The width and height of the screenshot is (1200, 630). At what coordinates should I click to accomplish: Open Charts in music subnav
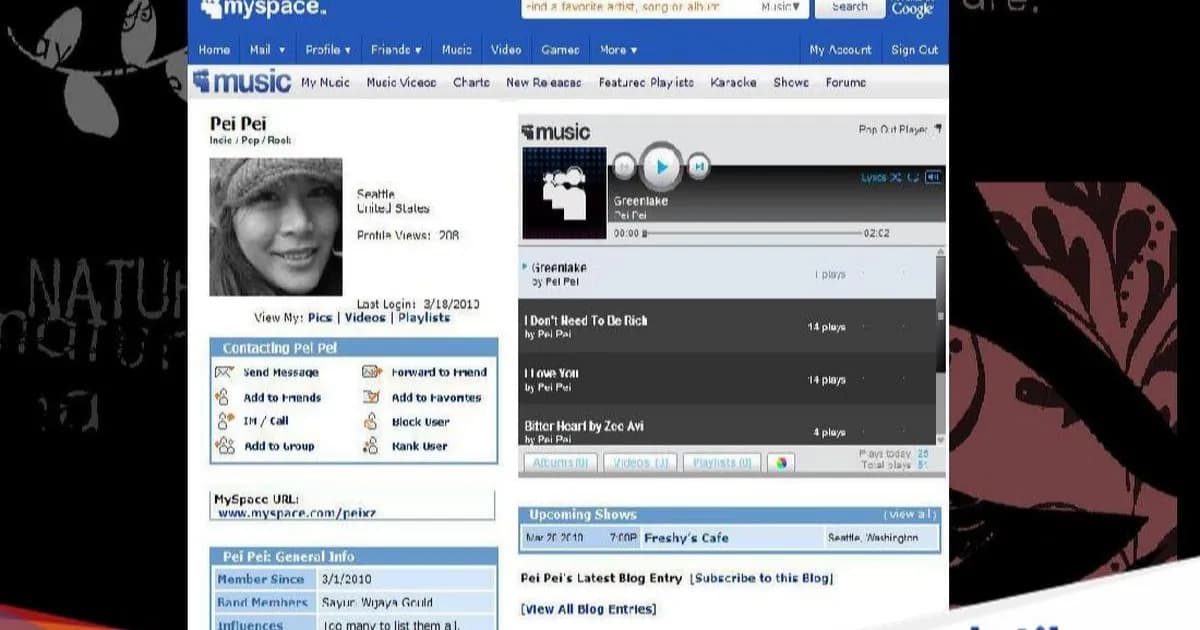click(471, 82)
